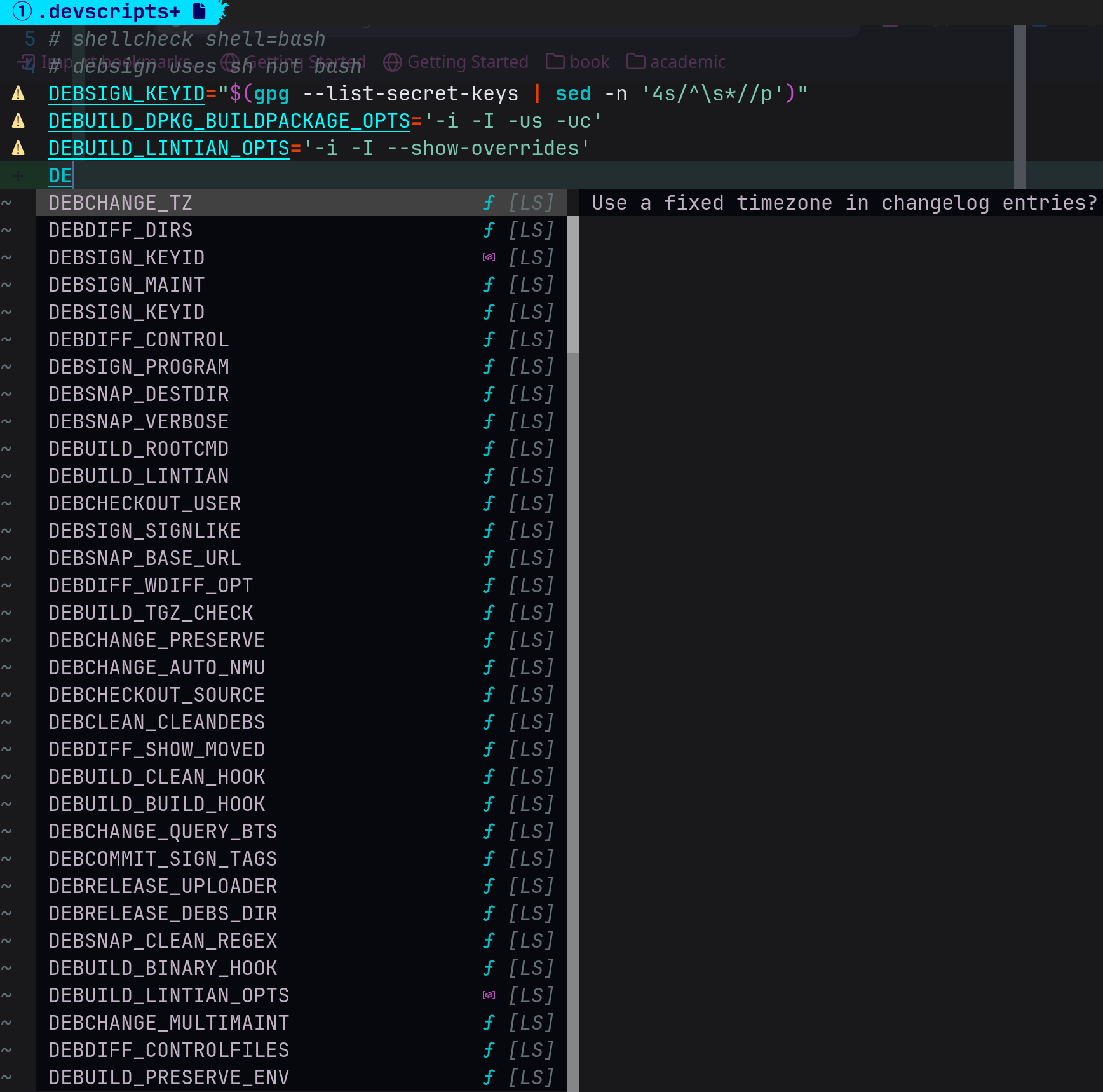Click the completion popup scrollbar thumb
Screen dimensions: 1103x1092
tap(573, 284)
